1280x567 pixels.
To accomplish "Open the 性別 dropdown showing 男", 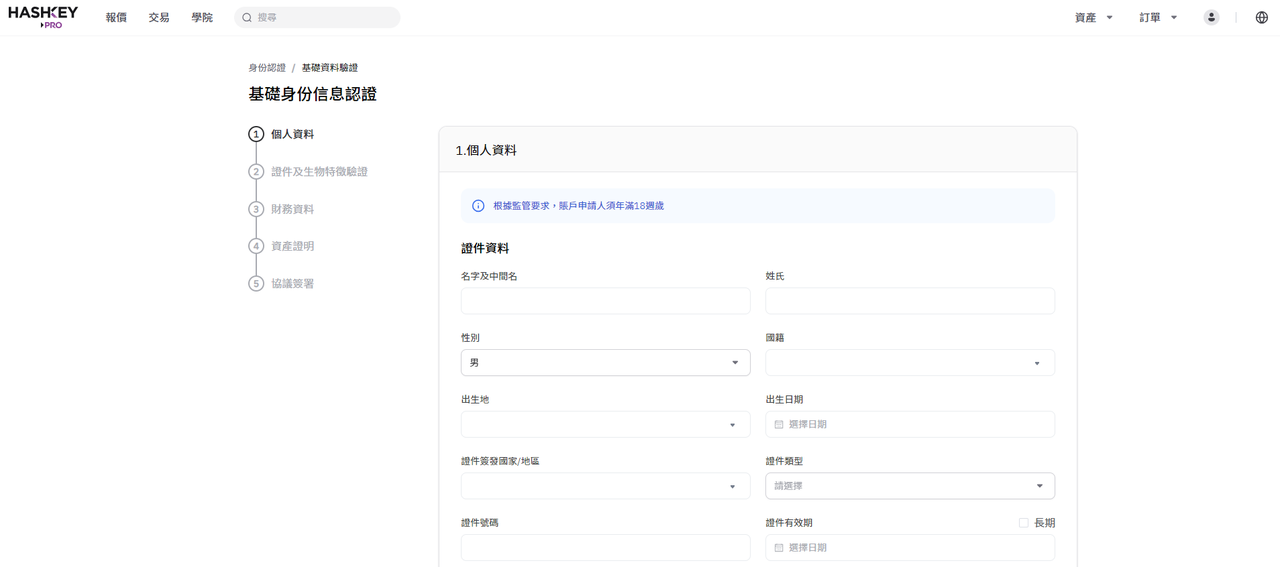I will click(605, 363).
